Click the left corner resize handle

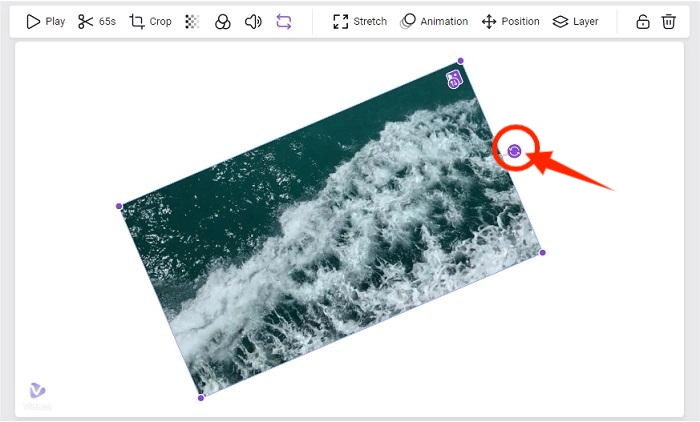[119, 206]
